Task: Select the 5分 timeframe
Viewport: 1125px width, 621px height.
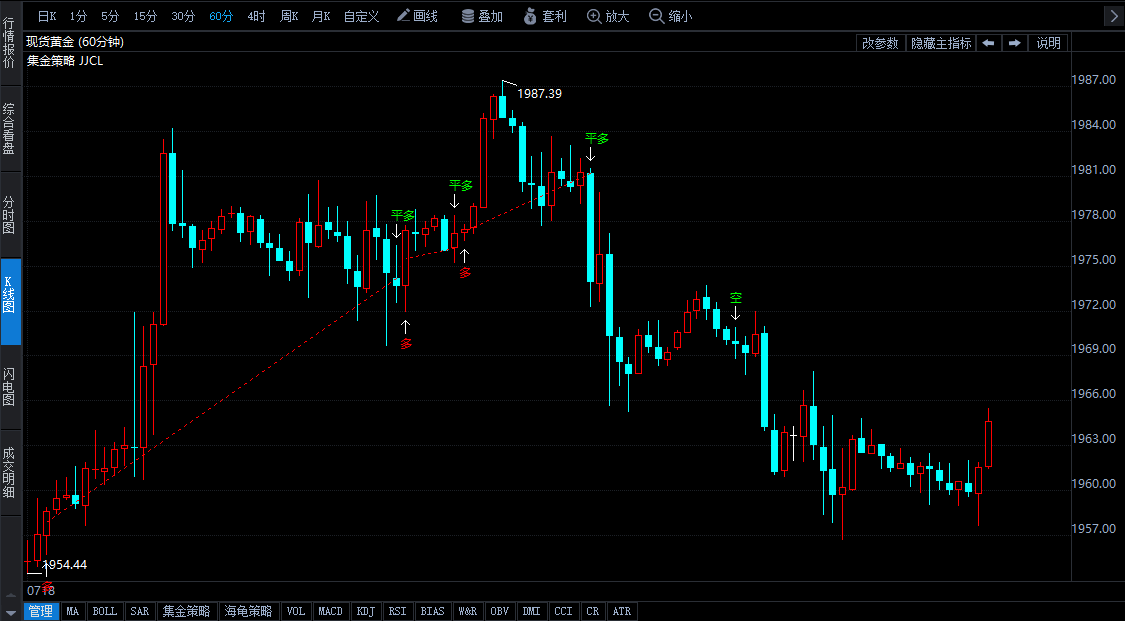Action: point(110,16)
